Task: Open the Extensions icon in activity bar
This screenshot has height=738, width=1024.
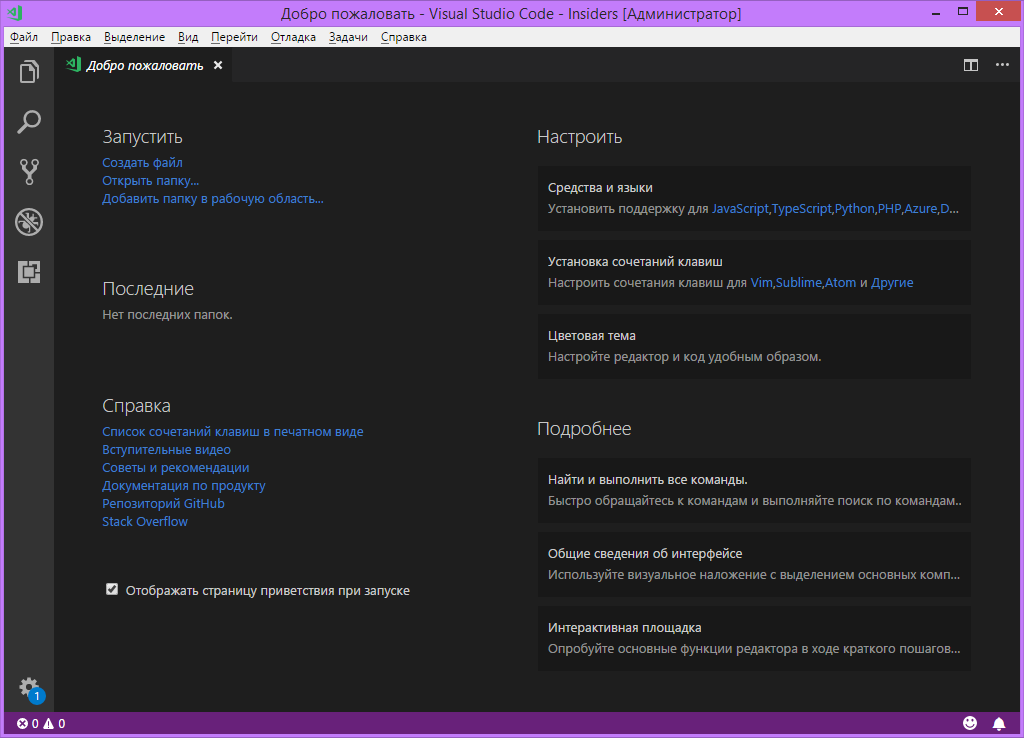Action: (29, 272)
